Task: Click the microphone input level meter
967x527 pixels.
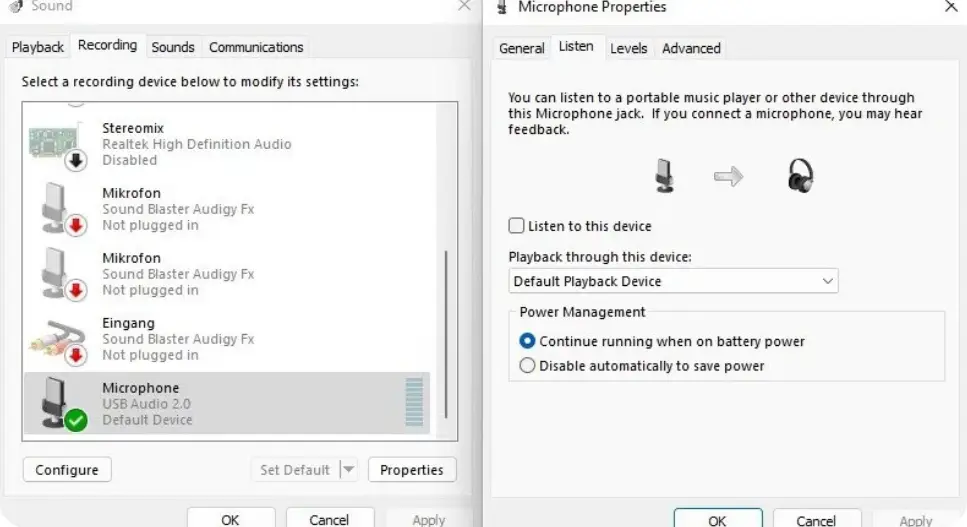Action: (x=414, y=402)
